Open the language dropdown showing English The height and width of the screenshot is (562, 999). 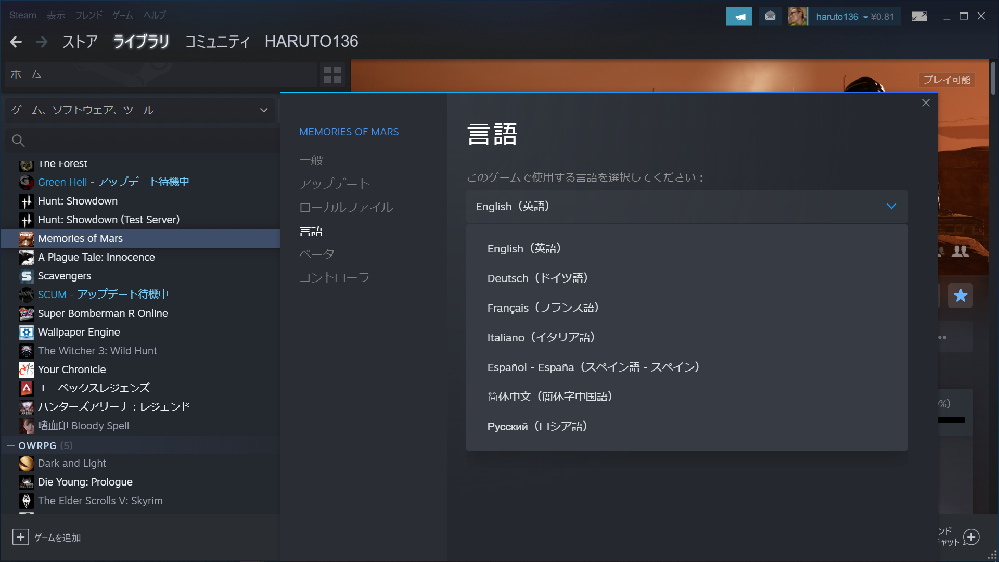(x=686, y=206)
